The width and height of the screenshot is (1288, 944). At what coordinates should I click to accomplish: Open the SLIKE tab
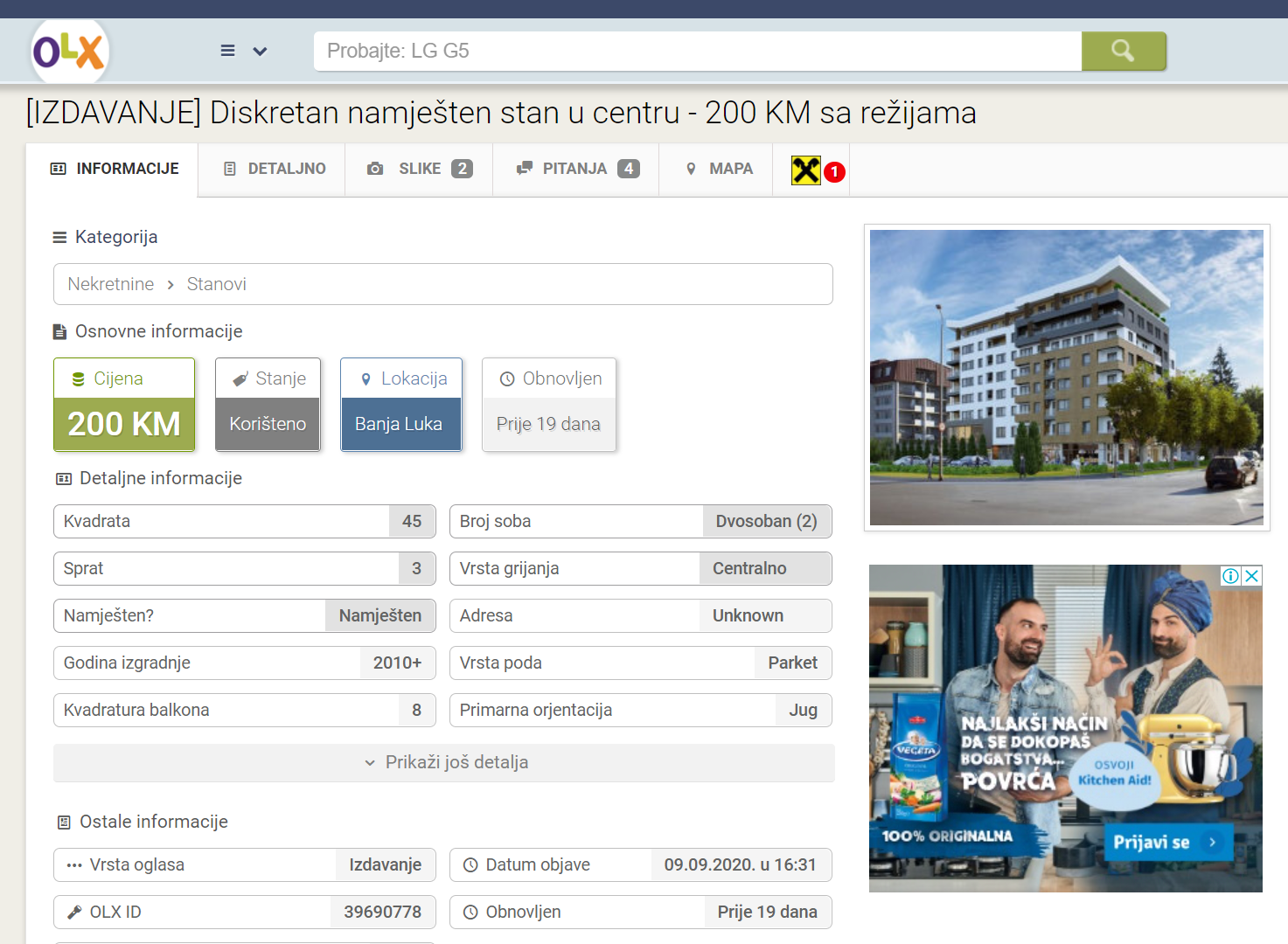(x=420, y=169)
